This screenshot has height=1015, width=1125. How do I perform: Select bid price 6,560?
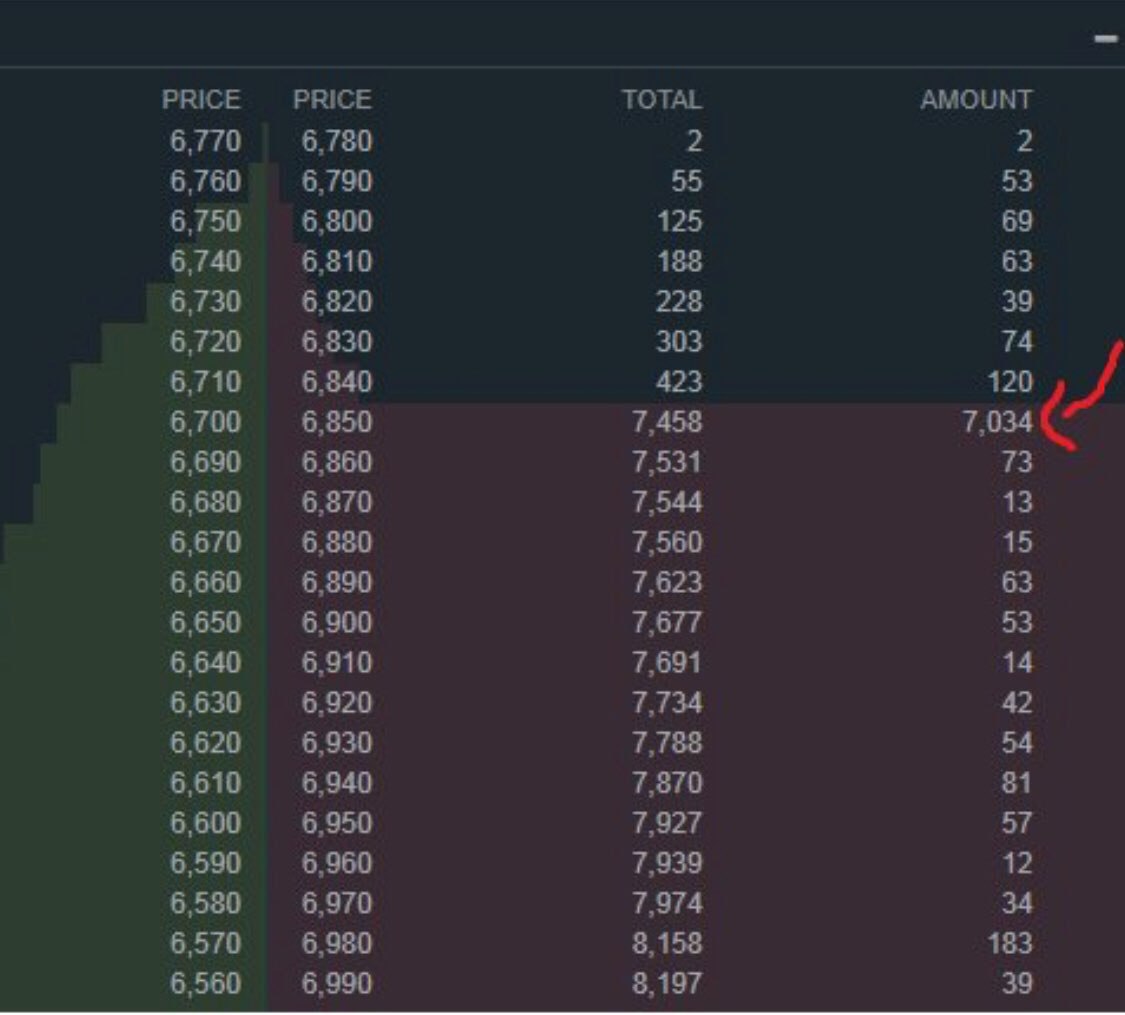(x=206, y=984)
